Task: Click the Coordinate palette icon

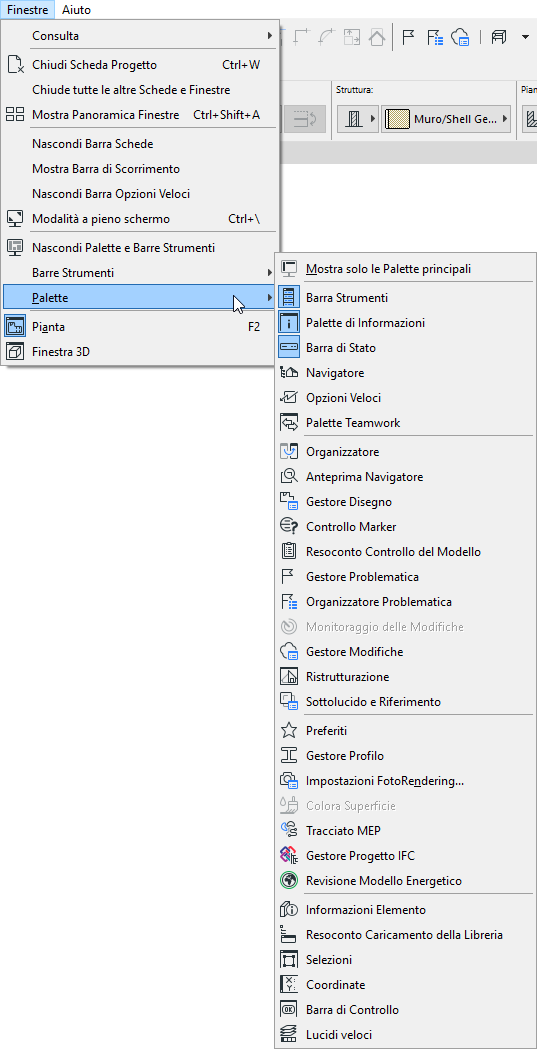Action: point(288,984)
